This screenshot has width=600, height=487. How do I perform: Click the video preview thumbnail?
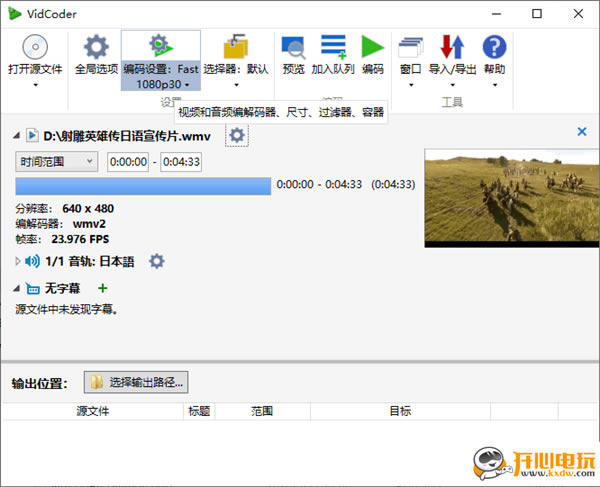click(x=508, y=197)
